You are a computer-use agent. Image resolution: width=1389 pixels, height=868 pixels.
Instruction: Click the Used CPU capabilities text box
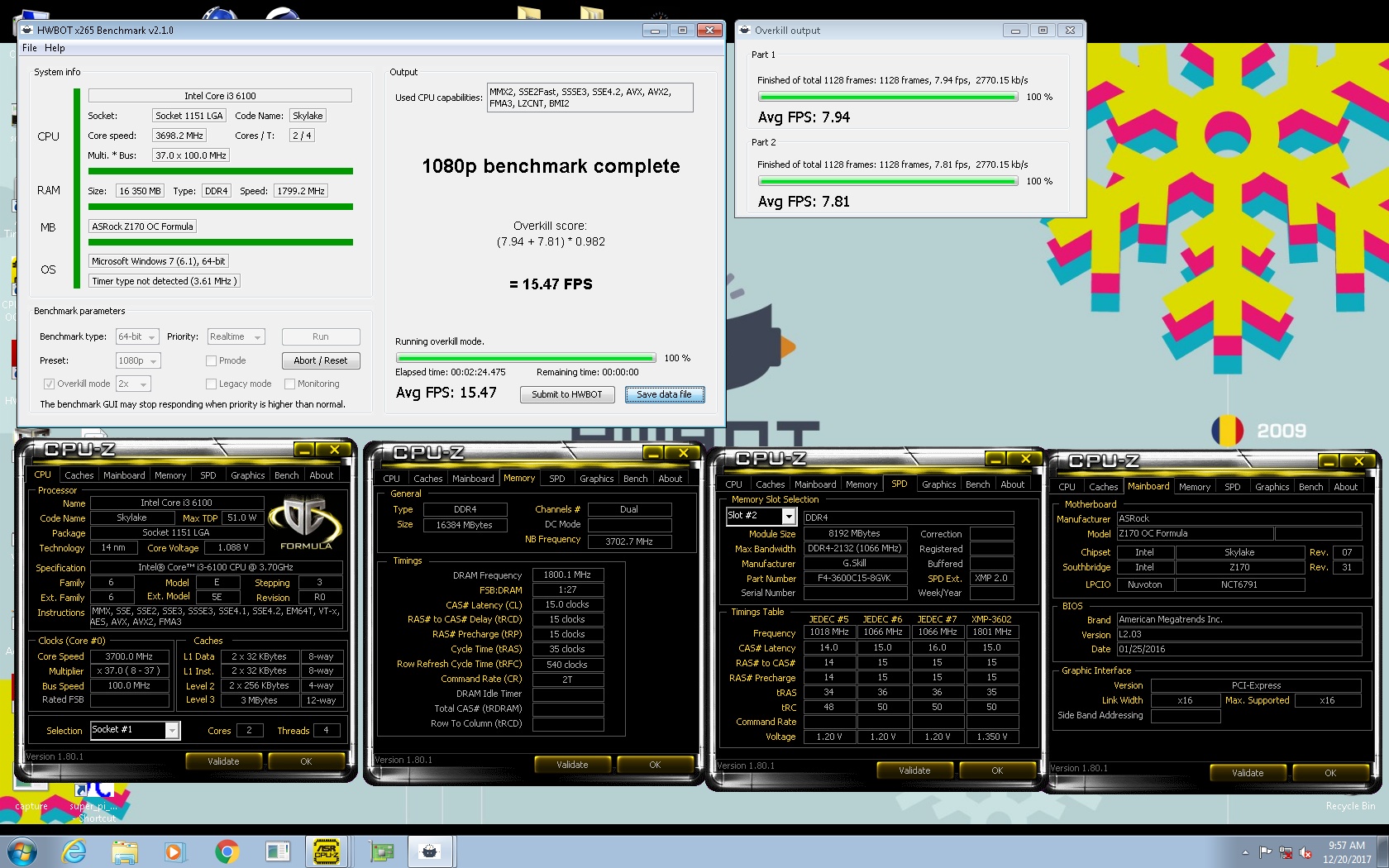[590, 98]
